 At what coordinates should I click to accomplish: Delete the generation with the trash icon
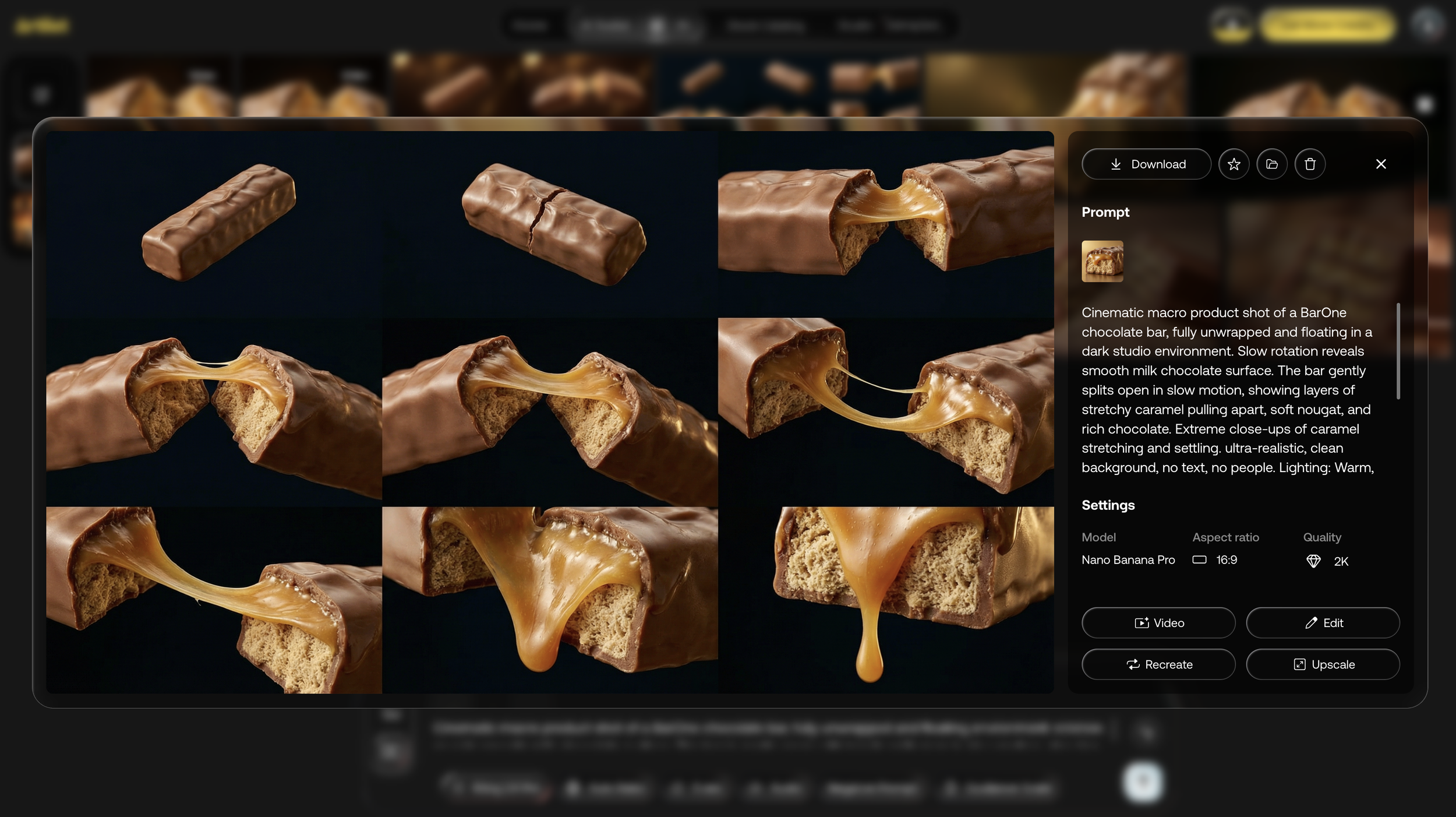1310,164
